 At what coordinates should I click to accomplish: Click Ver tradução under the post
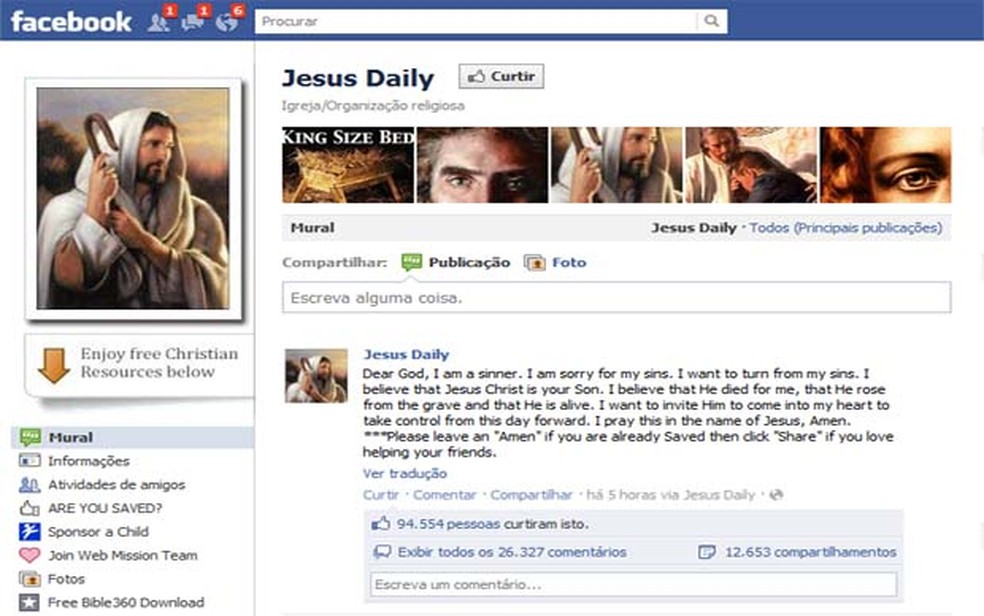[x=405, y=474]
